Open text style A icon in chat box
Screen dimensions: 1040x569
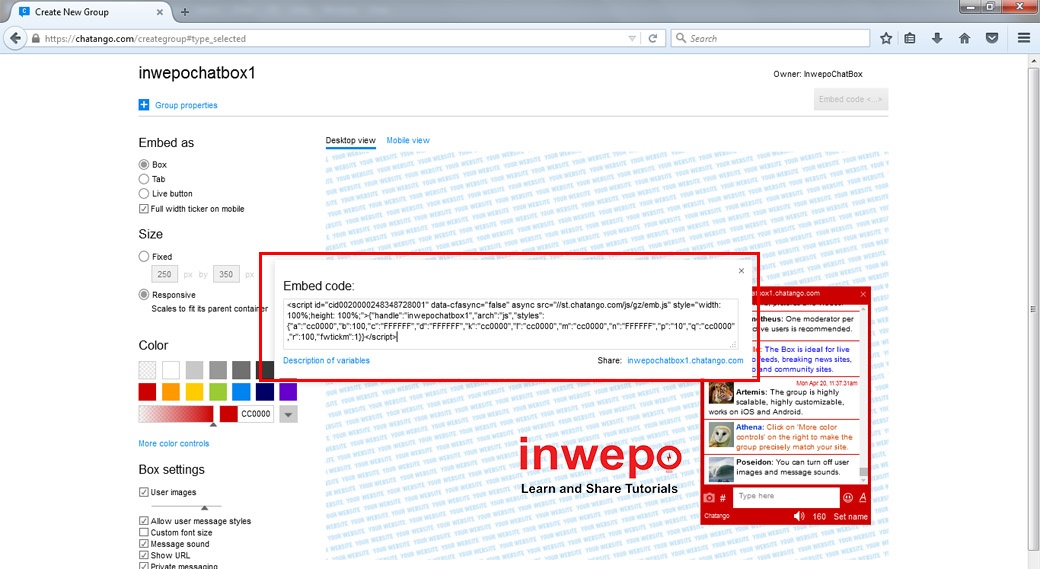click(x=863, y=497)
